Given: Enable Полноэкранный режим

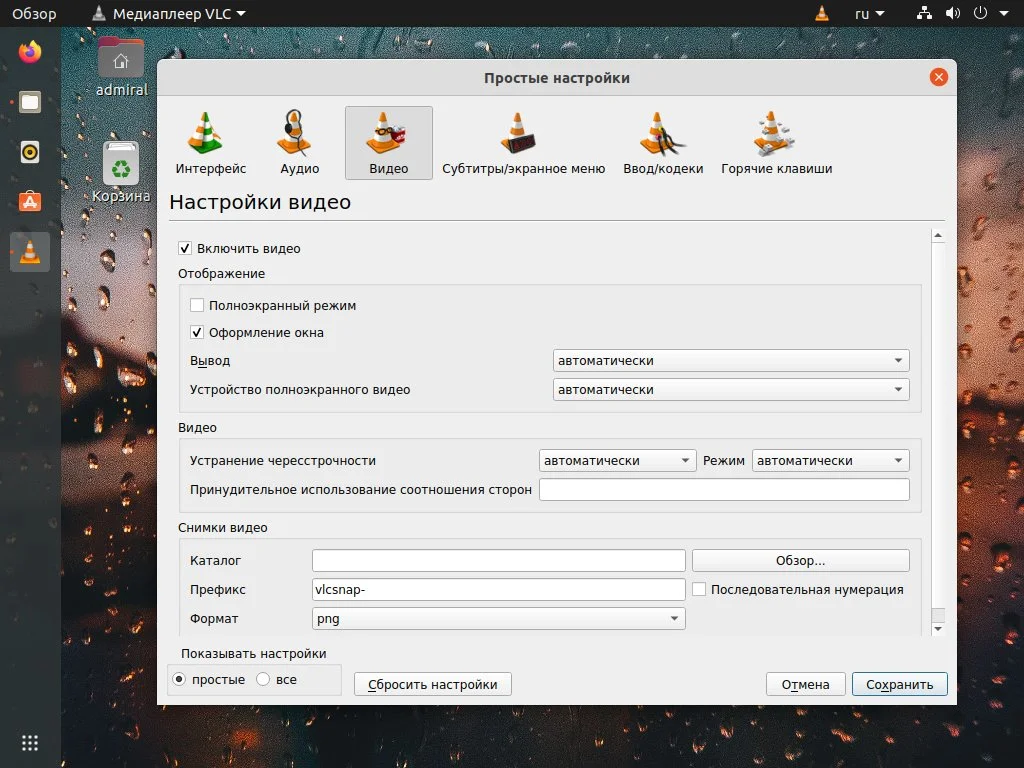Looking at the screenshot, I should [x=197, y=305].
